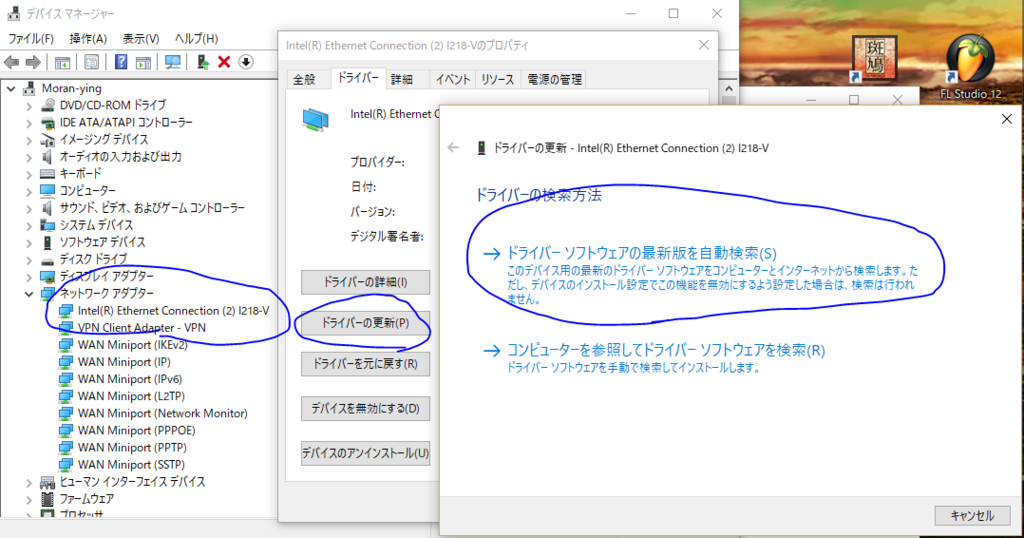Click the blue Help icon in toolbar
This screenshot has height=538, width=1024.
[x=121, y=62]
